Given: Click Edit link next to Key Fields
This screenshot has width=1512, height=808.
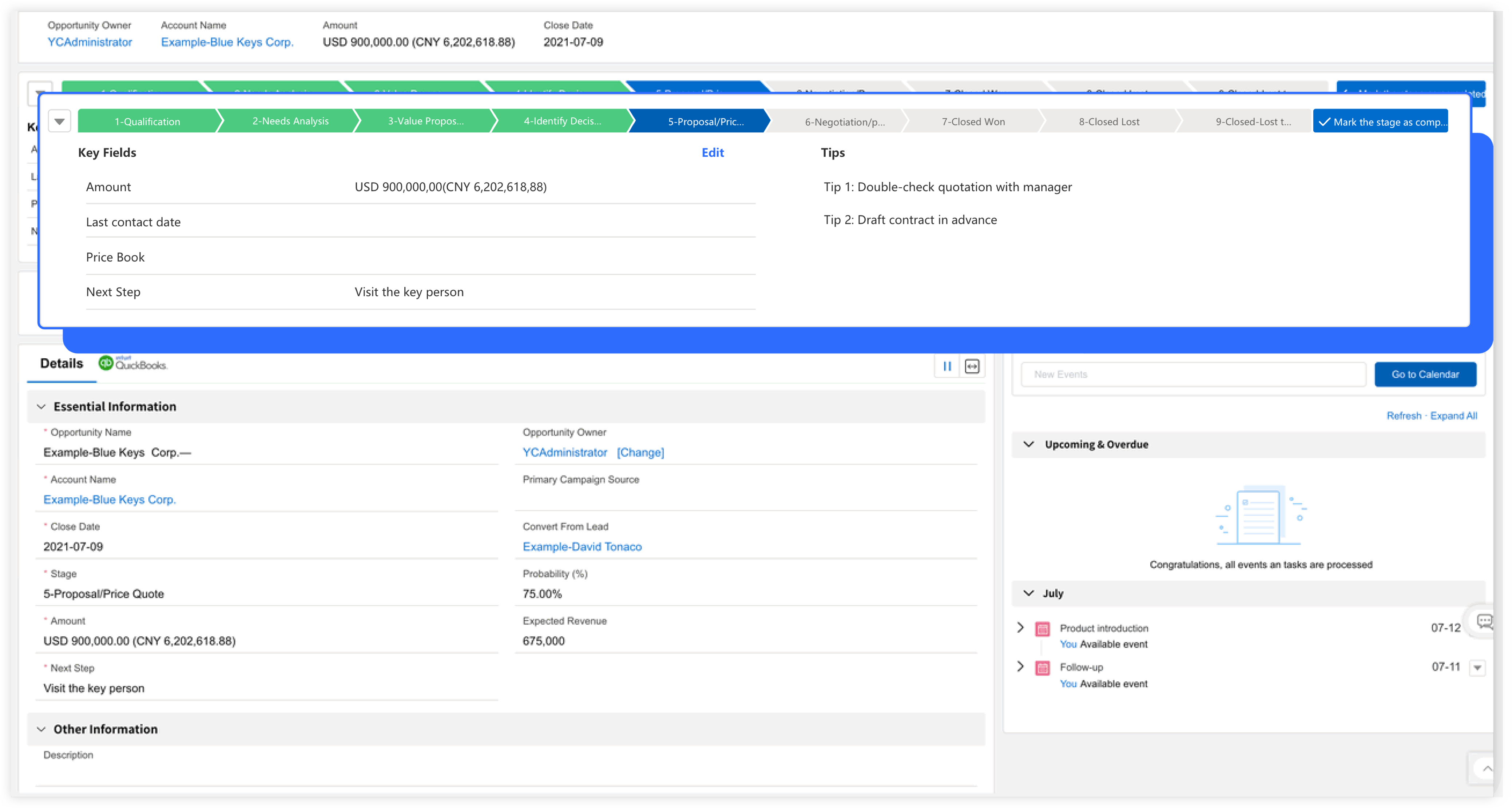Looking at the screenshot, I should 713,152.
